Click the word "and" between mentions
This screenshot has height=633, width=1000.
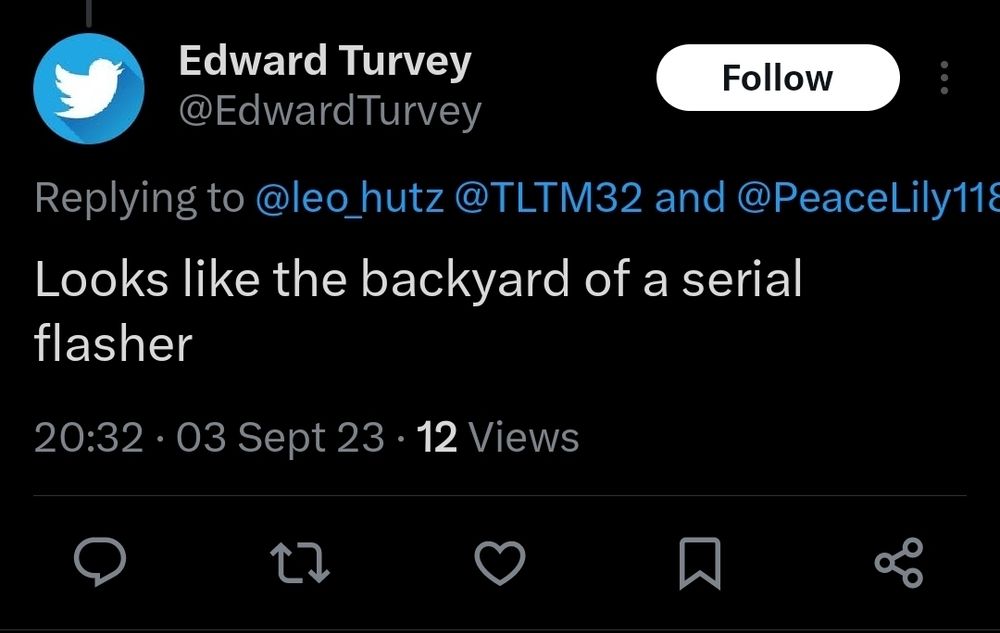tap(690, 198)
